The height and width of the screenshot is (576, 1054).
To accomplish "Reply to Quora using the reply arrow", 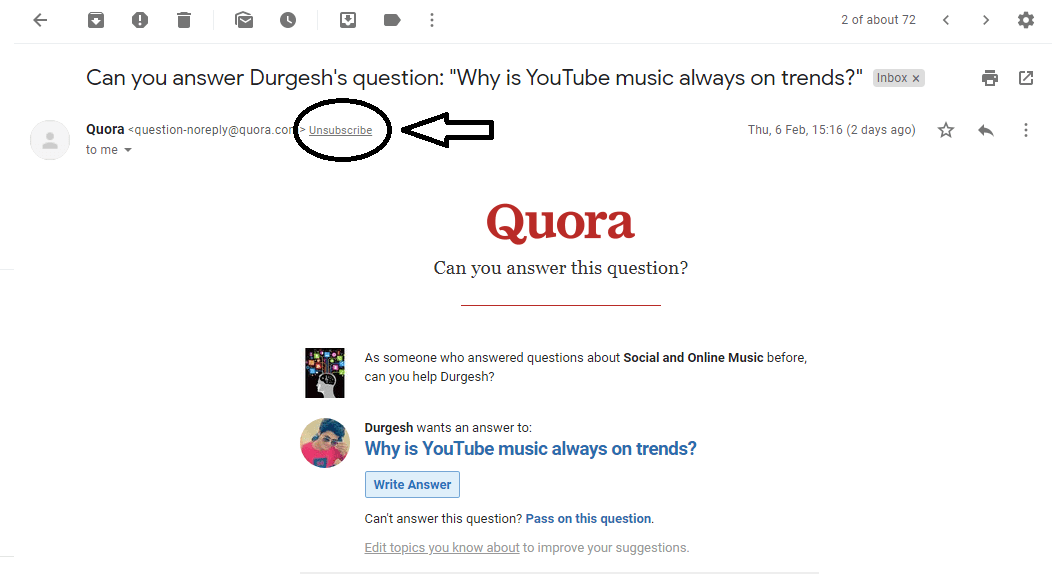I will pyautogui.click(x=986, y=130).
